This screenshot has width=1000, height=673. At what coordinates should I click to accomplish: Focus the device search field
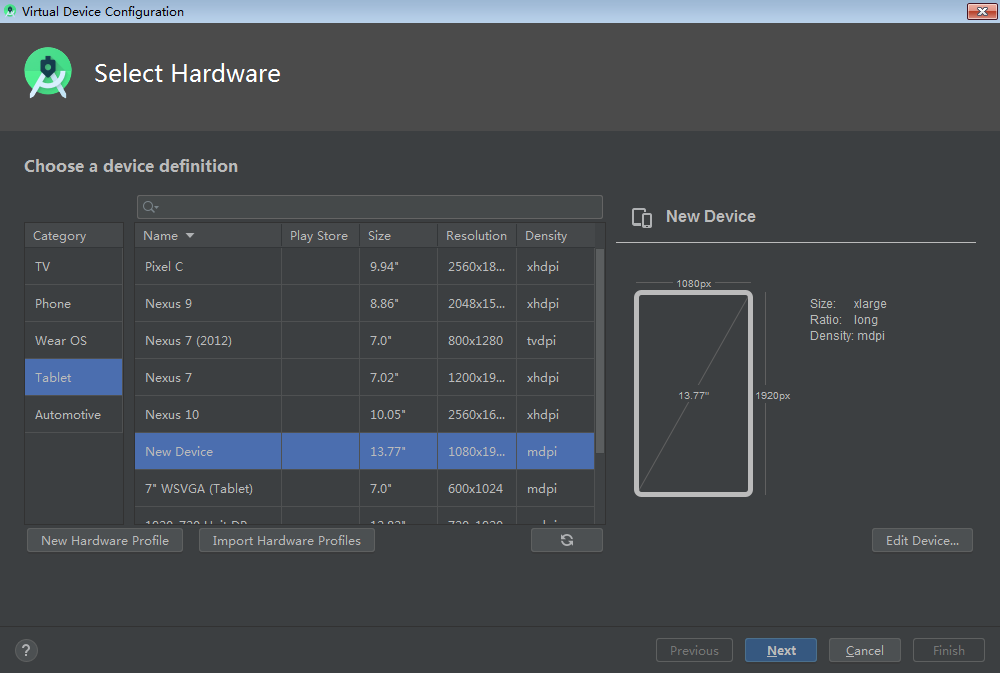370,207
